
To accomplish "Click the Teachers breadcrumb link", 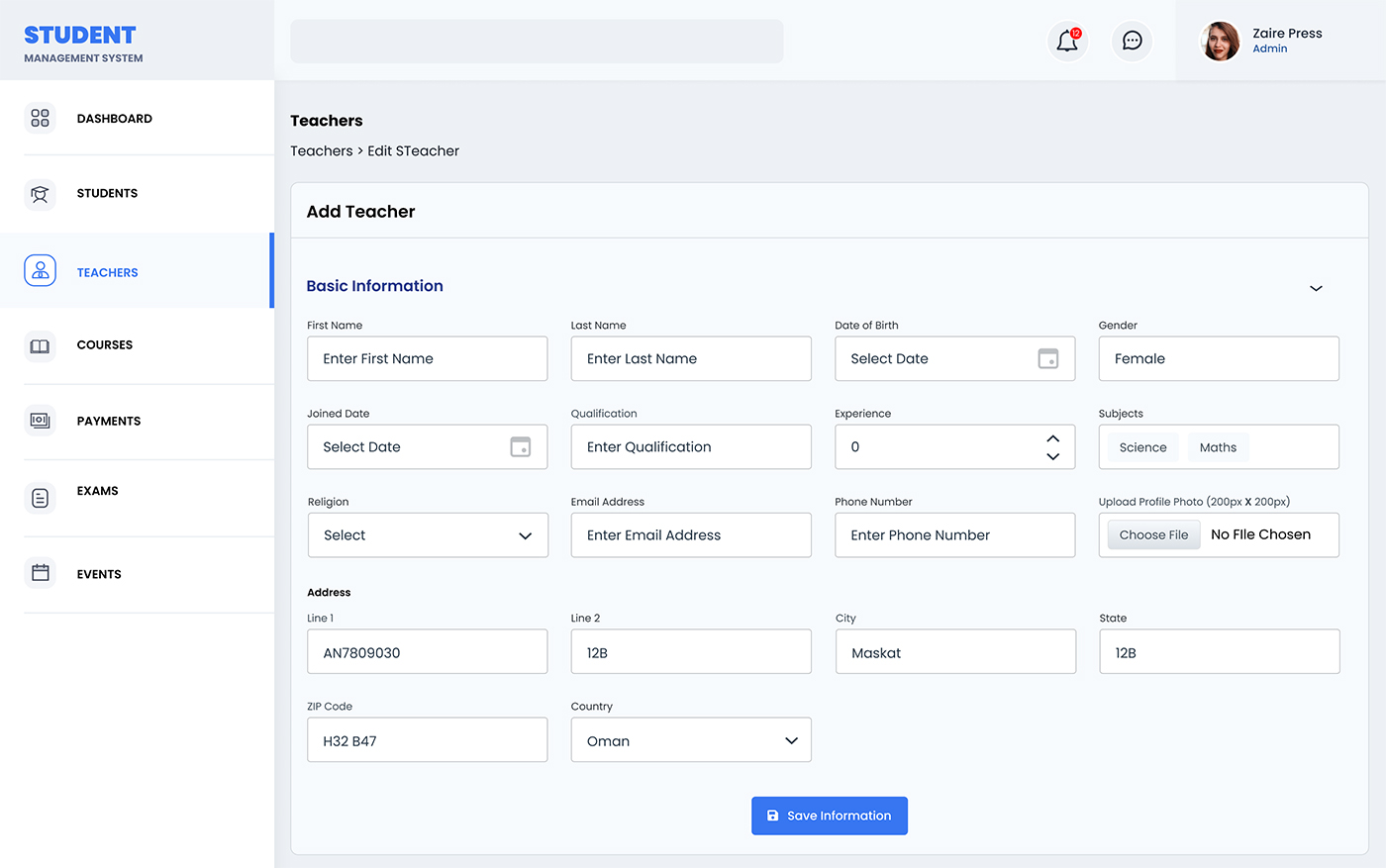I will point(321,150).
